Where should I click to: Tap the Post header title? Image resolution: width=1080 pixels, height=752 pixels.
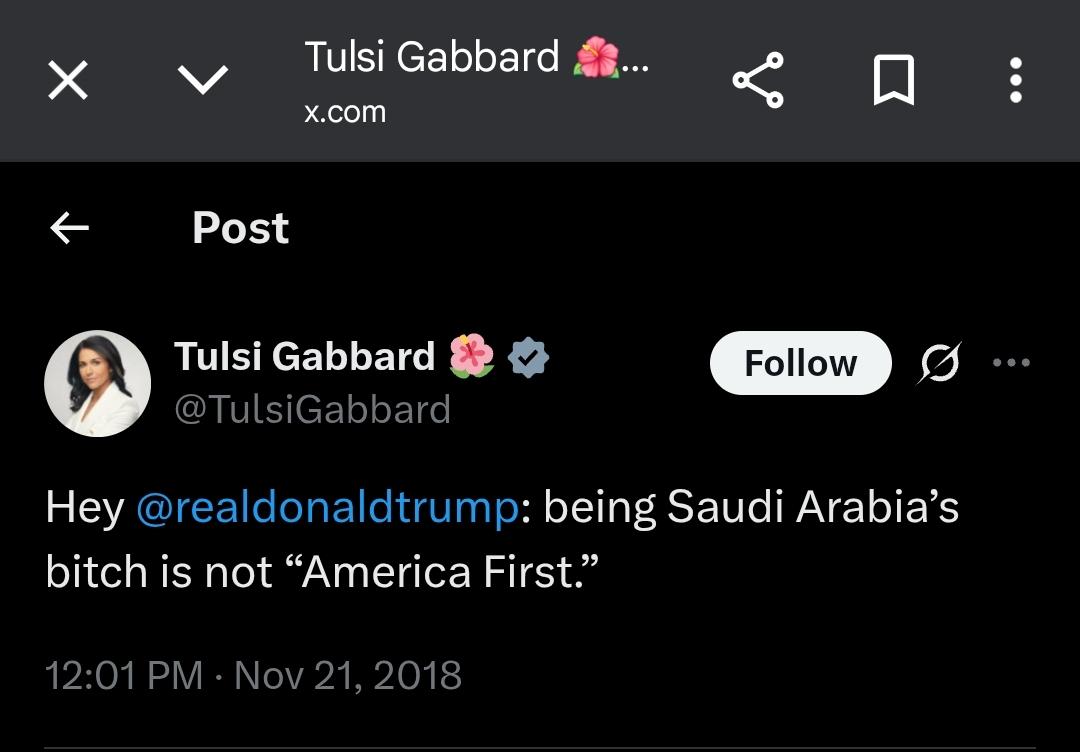coord(240,228)
